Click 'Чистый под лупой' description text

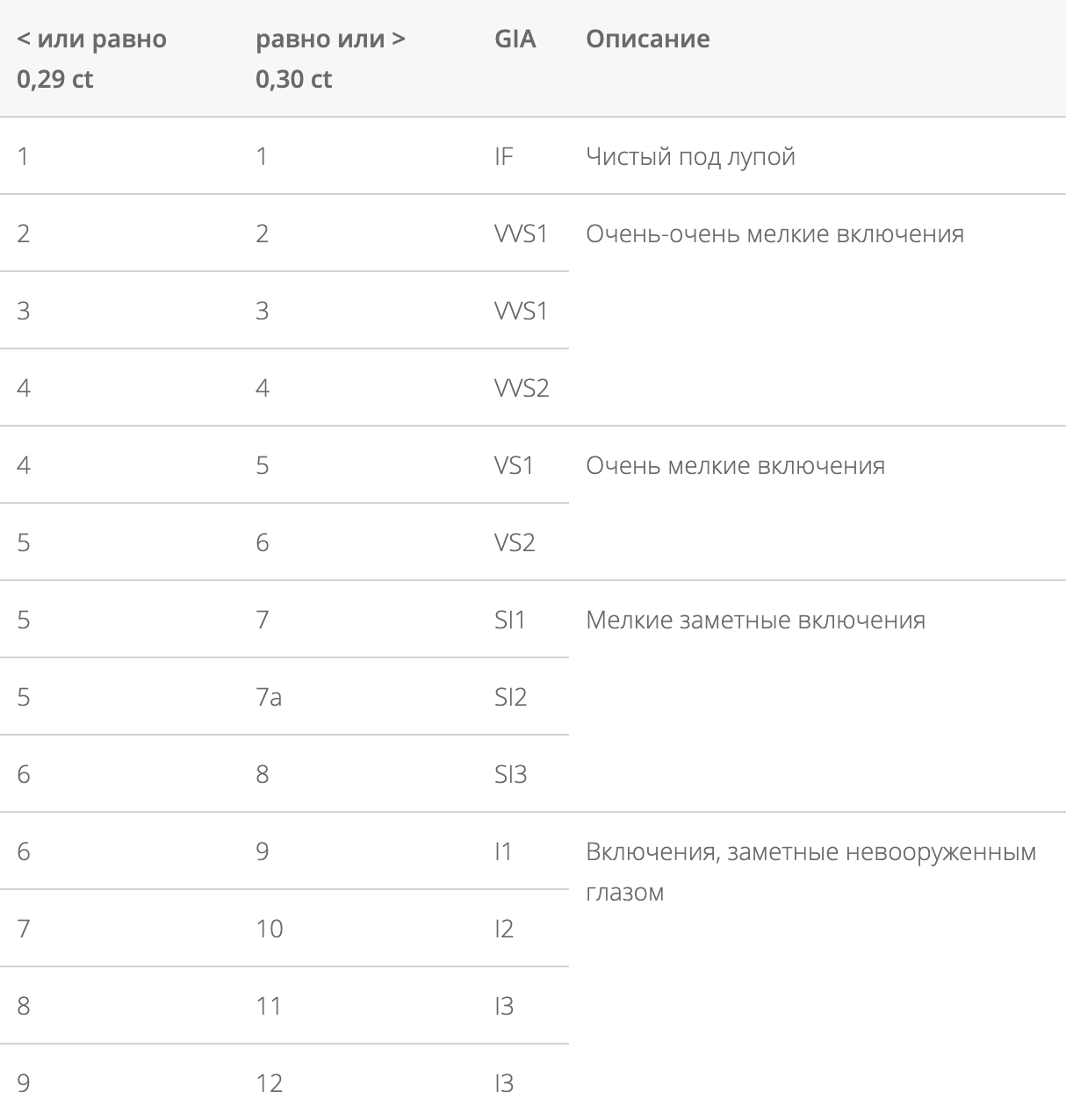(x=690, y=156)
